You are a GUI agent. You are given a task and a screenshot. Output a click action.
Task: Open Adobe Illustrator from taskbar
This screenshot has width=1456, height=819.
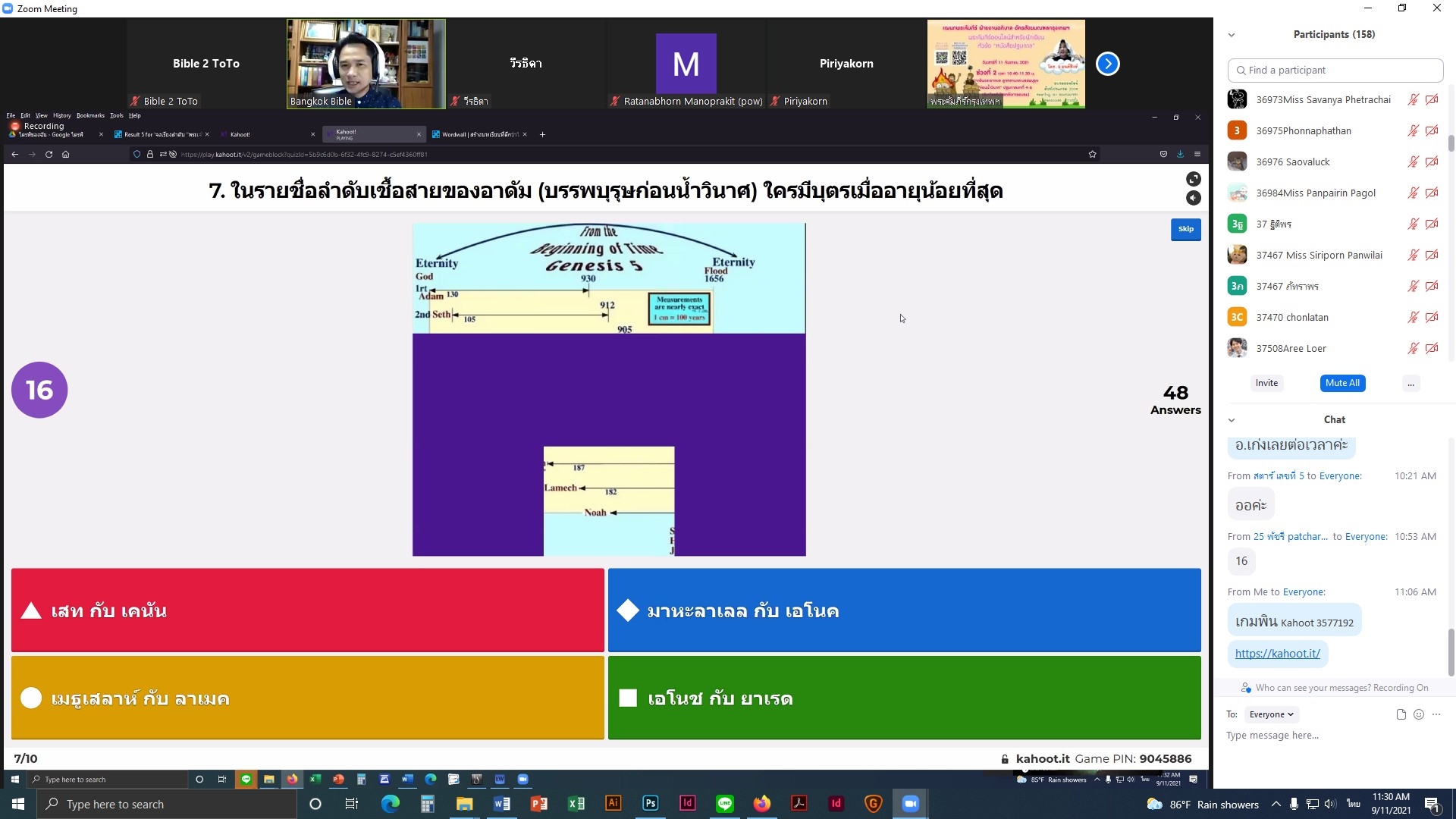pos(613,804)
